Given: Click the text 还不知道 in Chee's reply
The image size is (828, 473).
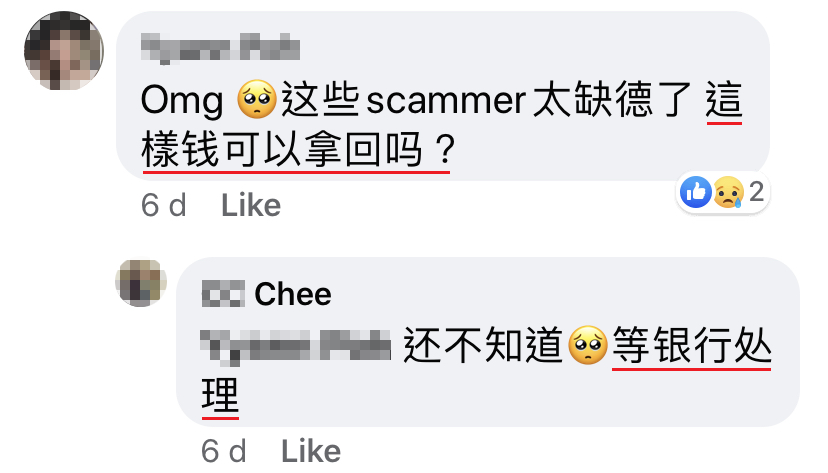Looking at the screenshot, I should 483,345.
